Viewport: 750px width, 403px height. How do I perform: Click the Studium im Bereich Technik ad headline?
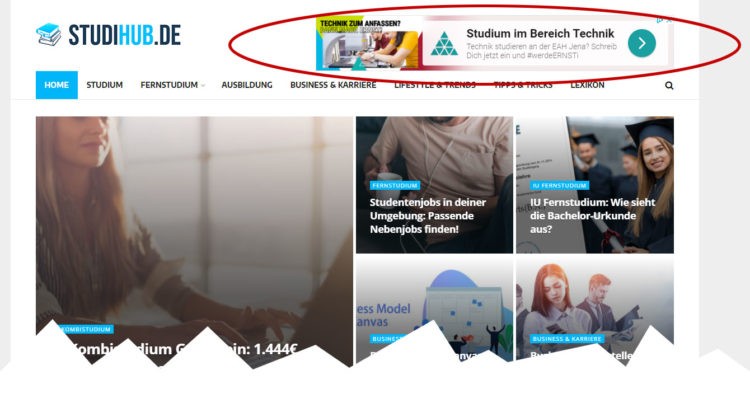pos(540,33)
